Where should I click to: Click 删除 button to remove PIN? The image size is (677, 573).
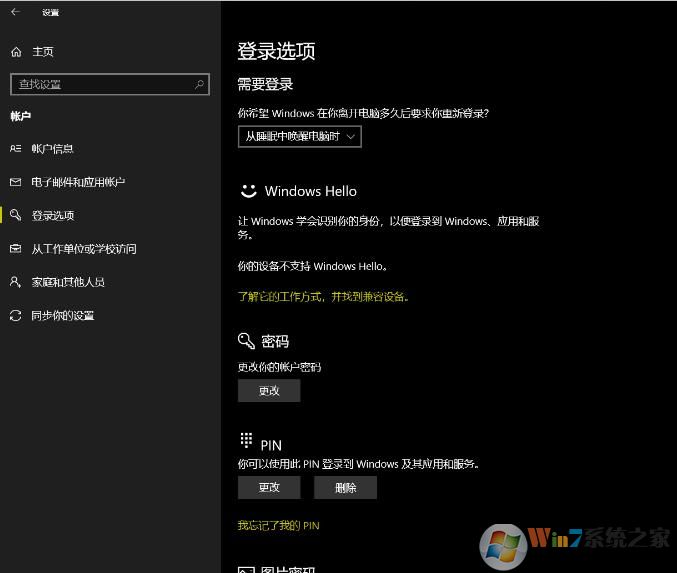pos(345,488)
